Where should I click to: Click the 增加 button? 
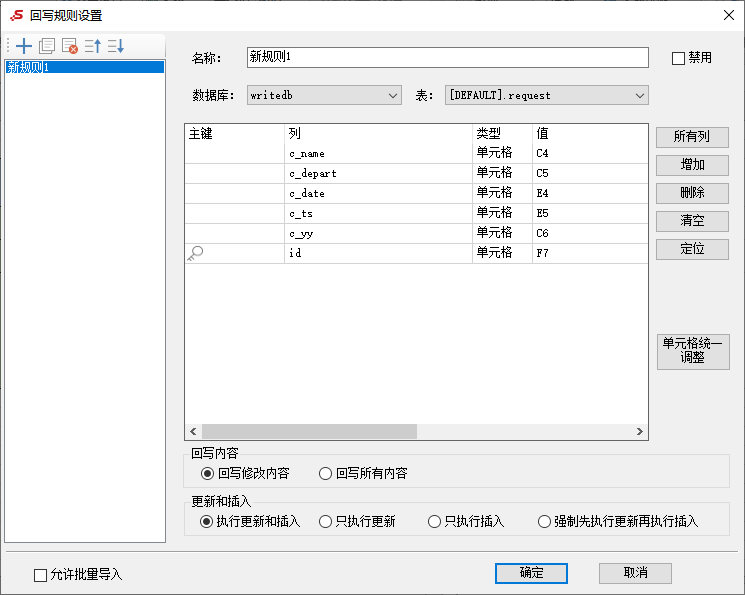(692, 165)
